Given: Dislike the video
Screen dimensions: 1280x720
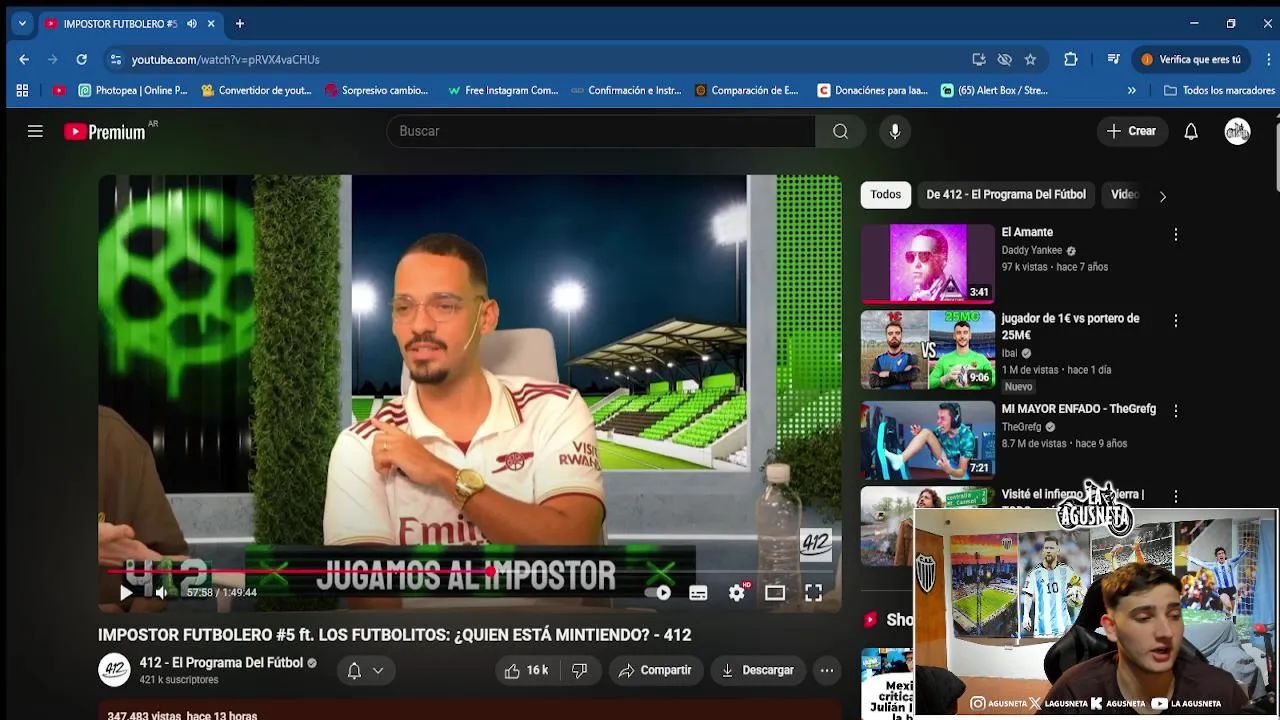Looking at the screenshot, I should point(580,671).
